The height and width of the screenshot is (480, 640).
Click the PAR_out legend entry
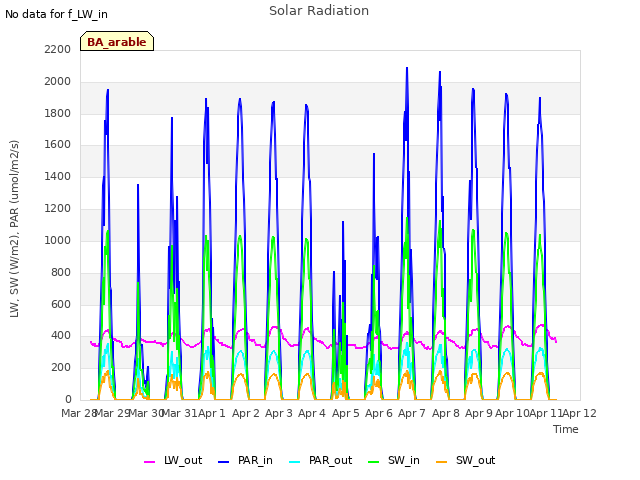320,460
